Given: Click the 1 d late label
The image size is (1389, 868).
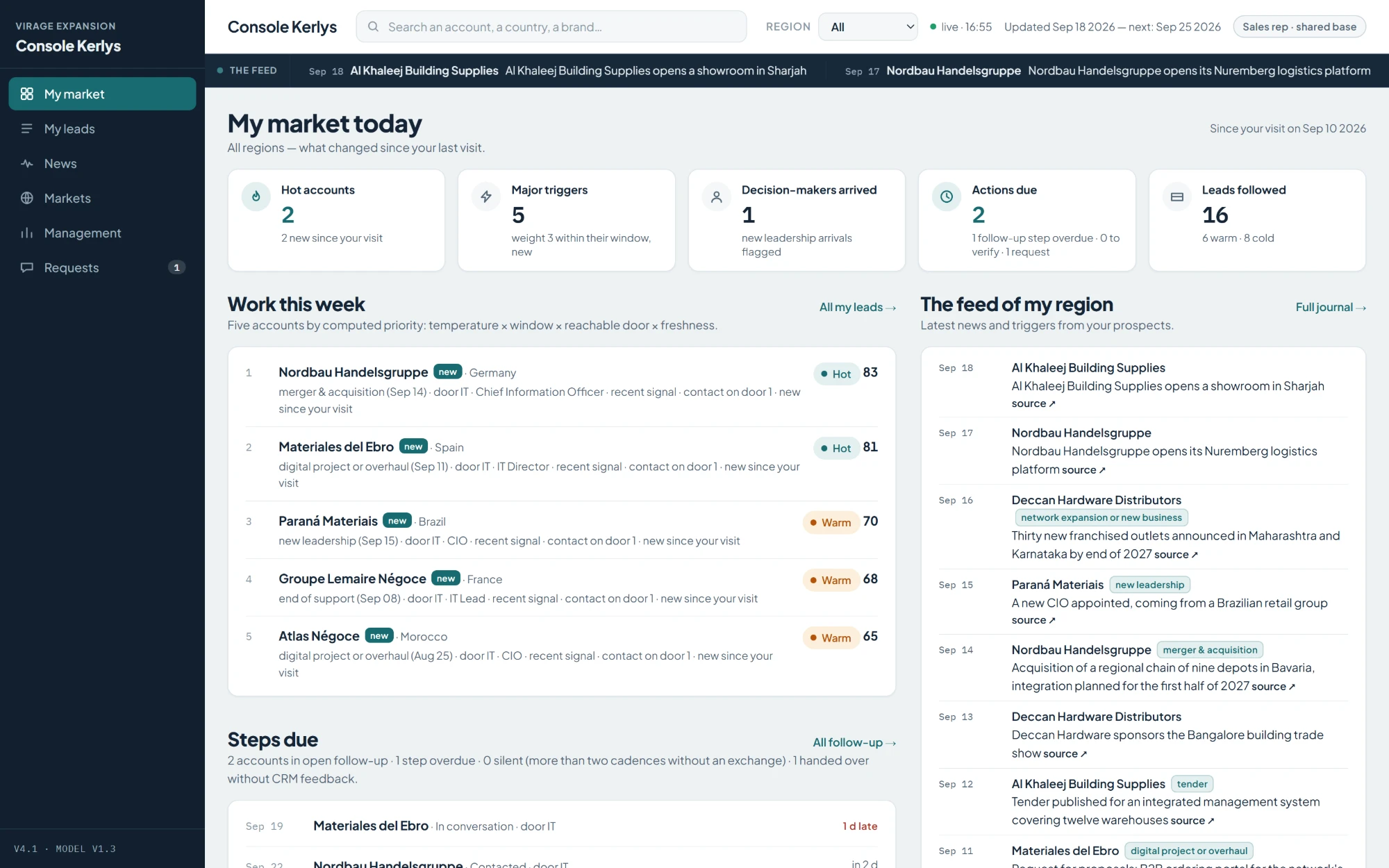Looking at the screenshot, I should [x=860, y=826].
